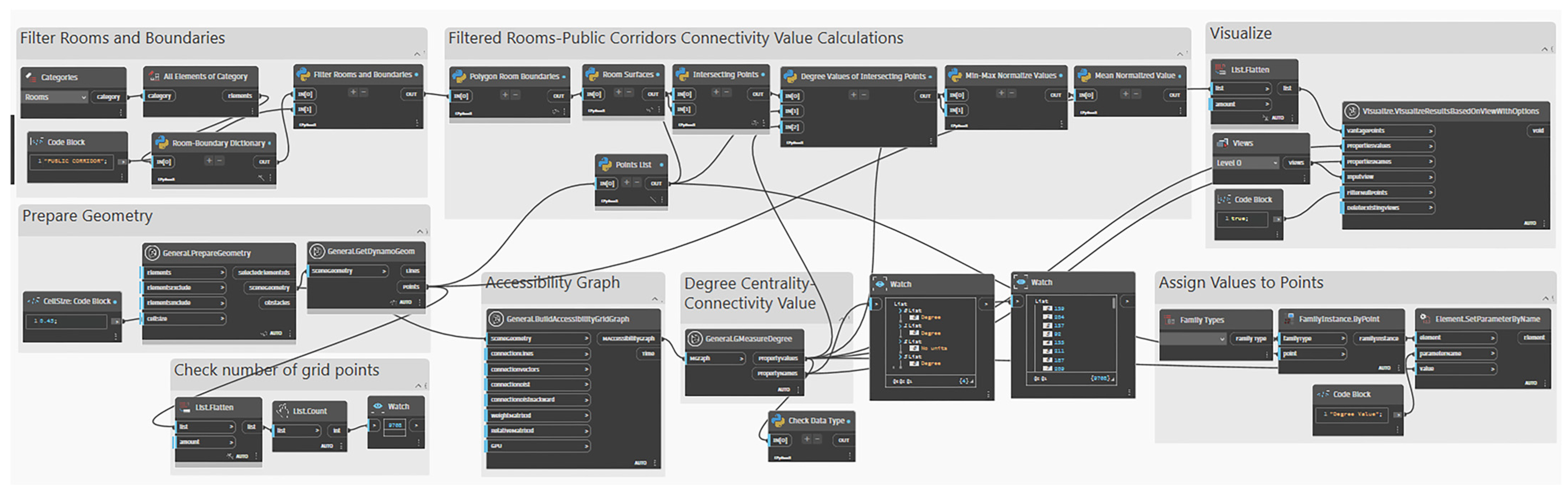Screen dimensions: 1568x496
Task: Click Python icon on Check Data Type
Action: 778,420
